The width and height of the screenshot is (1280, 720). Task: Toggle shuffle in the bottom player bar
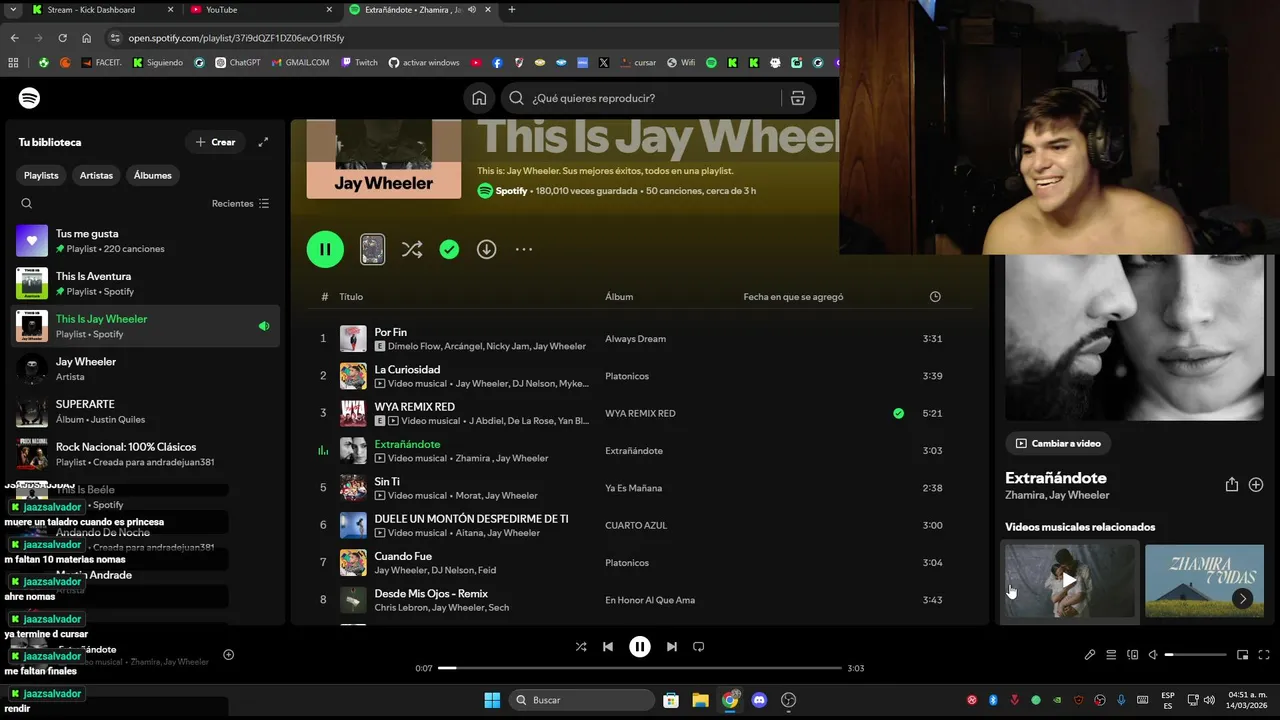[581, 647]
